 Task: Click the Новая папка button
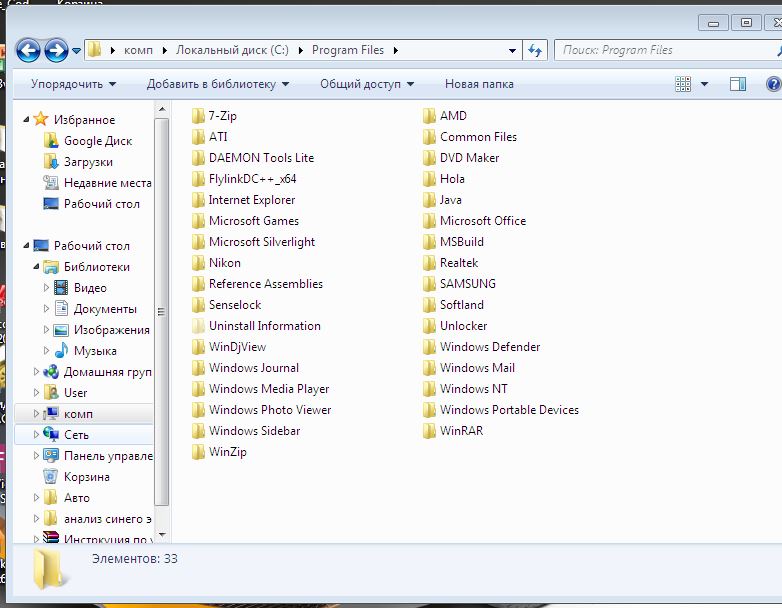(x=479, y=84)
